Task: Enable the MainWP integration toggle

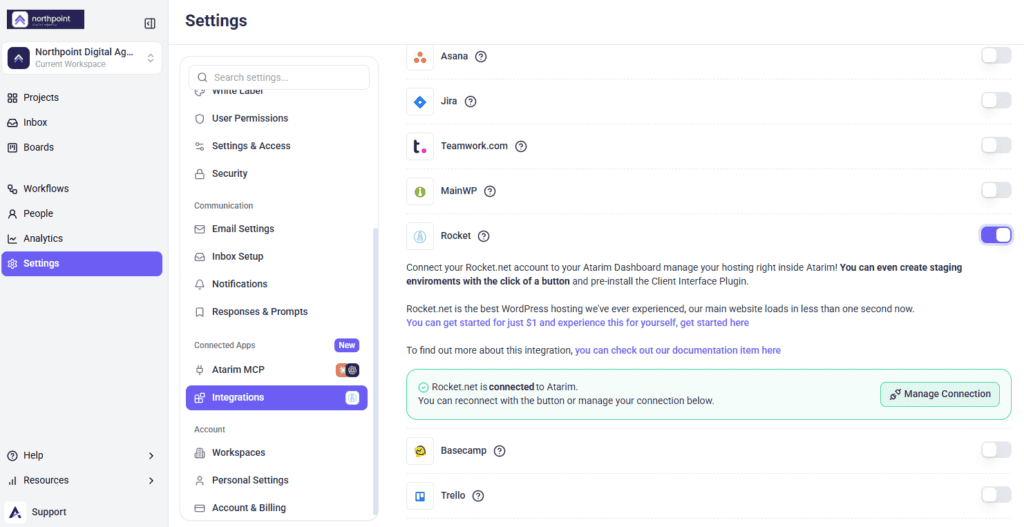Action: (996, 190)
